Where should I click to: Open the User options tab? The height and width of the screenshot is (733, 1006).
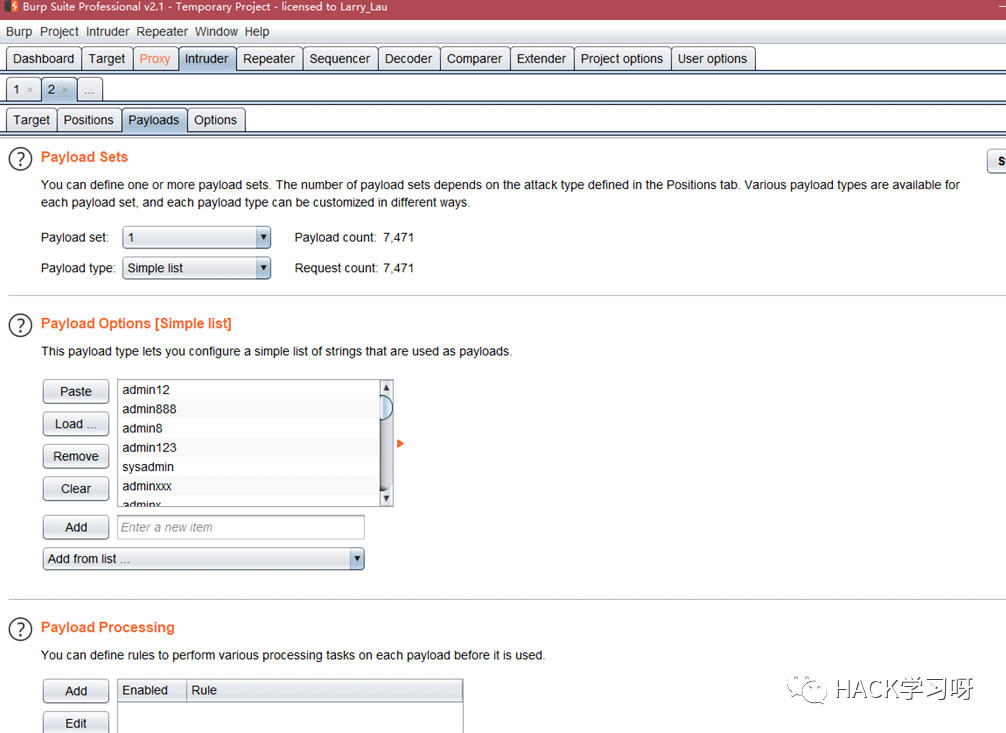[x=713, y=58]
